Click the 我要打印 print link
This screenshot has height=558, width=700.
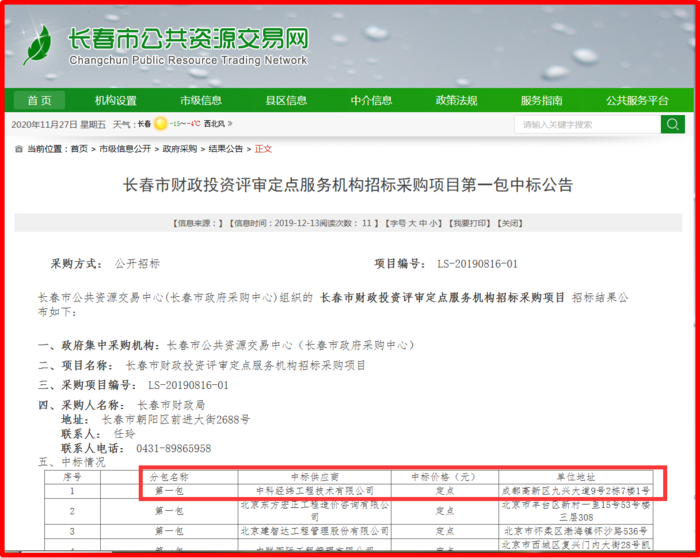click(x=470, y=223)
